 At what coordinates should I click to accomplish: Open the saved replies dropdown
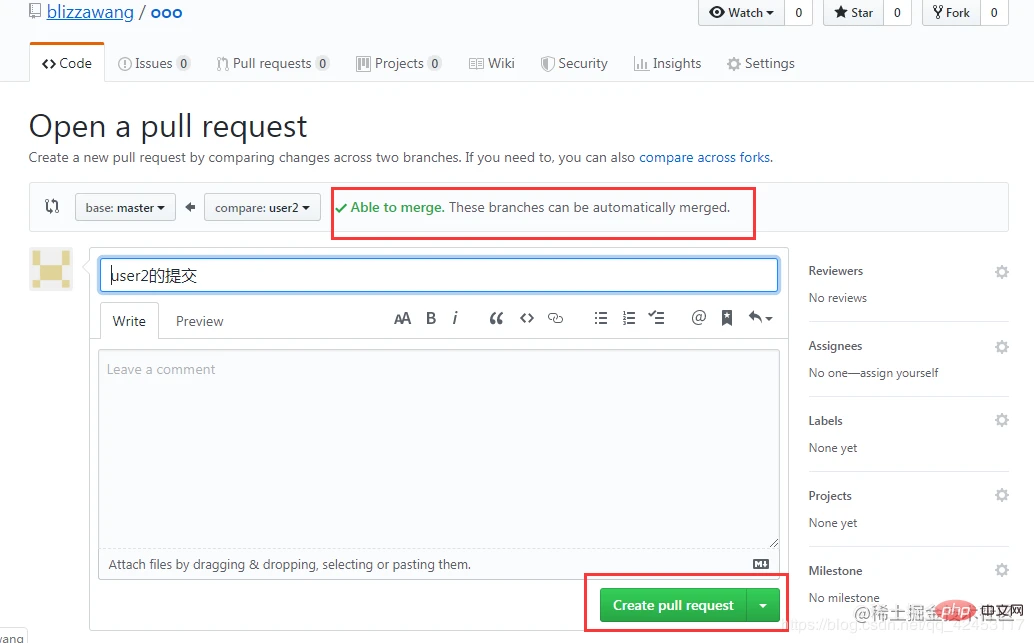coord(760,318)
